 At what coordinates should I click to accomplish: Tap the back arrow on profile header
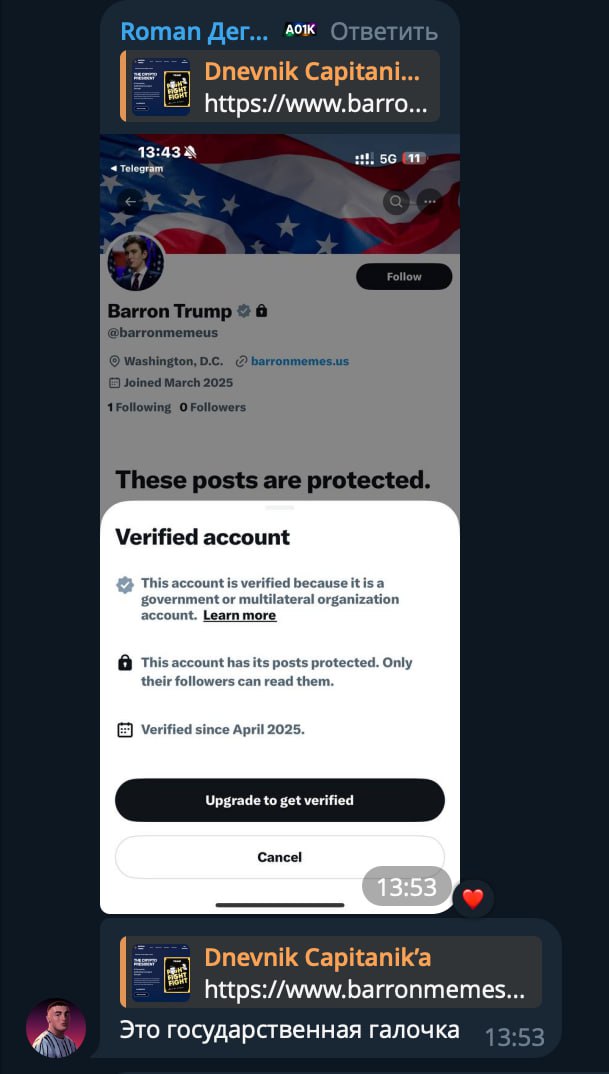[130, 202]
